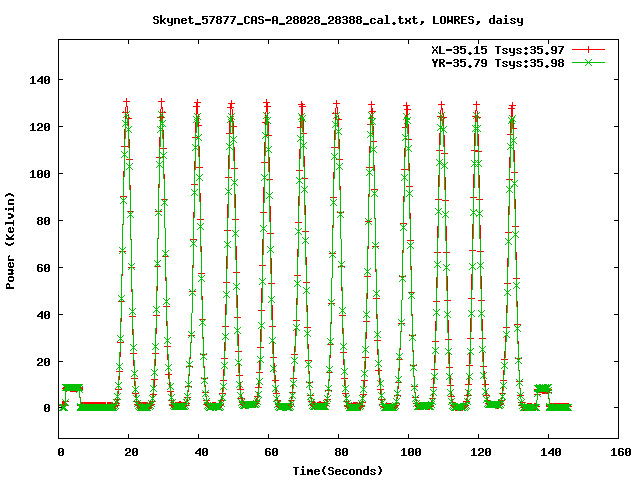
Task: Click the y-axis tick label 100
Action: click(40, 174)
